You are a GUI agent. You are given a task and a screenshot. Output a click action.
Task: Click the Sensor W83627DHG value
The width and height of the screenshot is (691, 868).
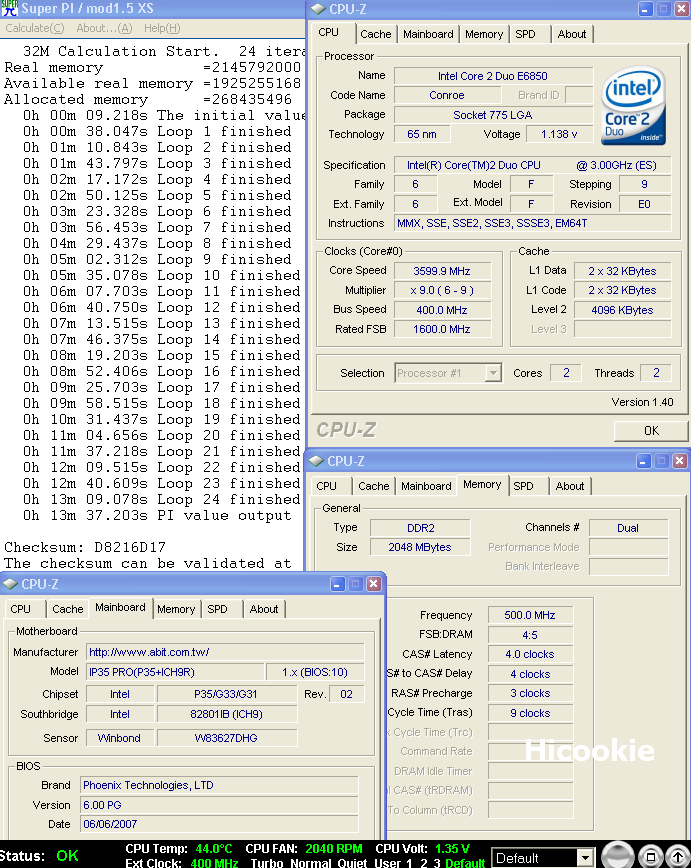tap(227, 738)
